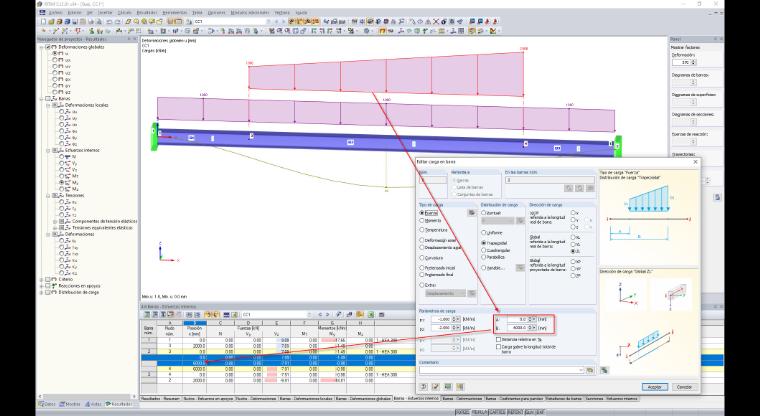
Task: Open the Módulos adicionales menu
Action: coord(250,13)
